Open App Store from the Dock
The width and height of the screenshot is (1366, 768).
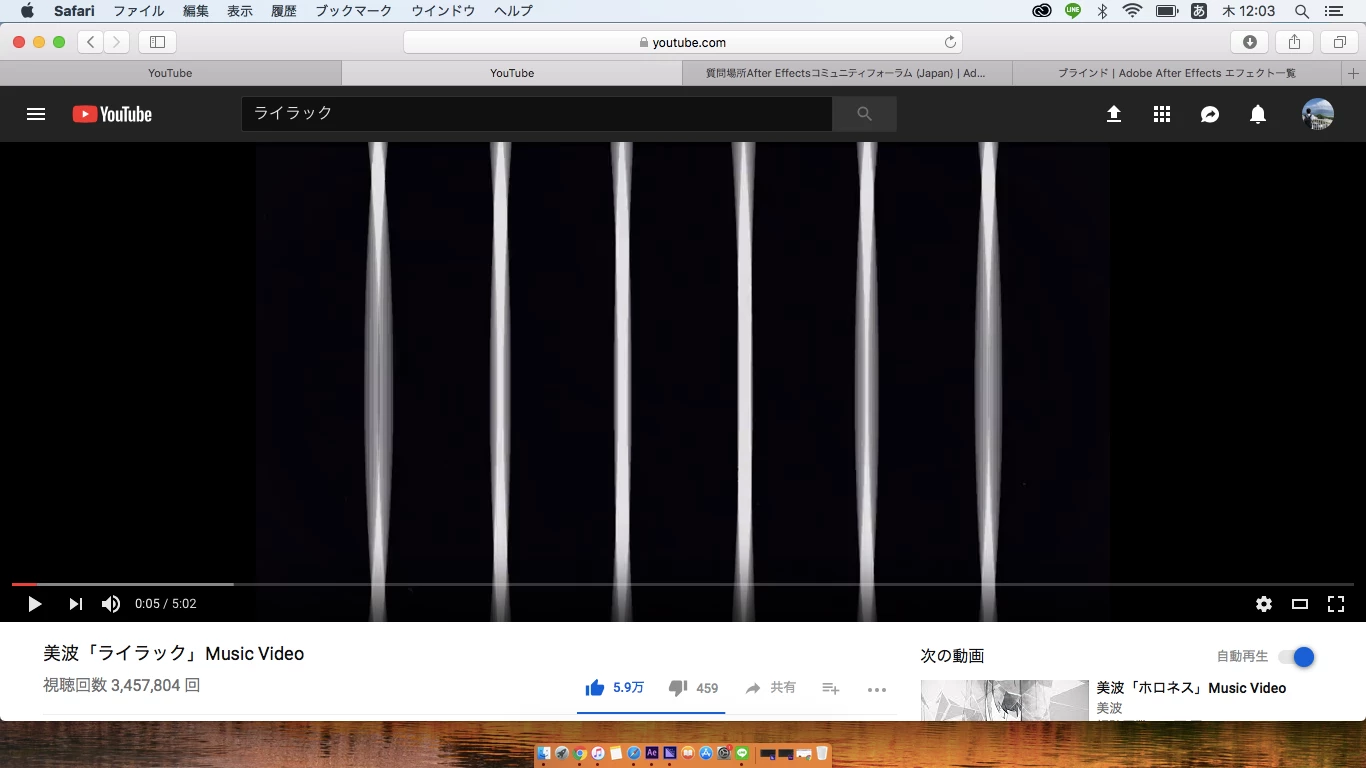point(706,753)
